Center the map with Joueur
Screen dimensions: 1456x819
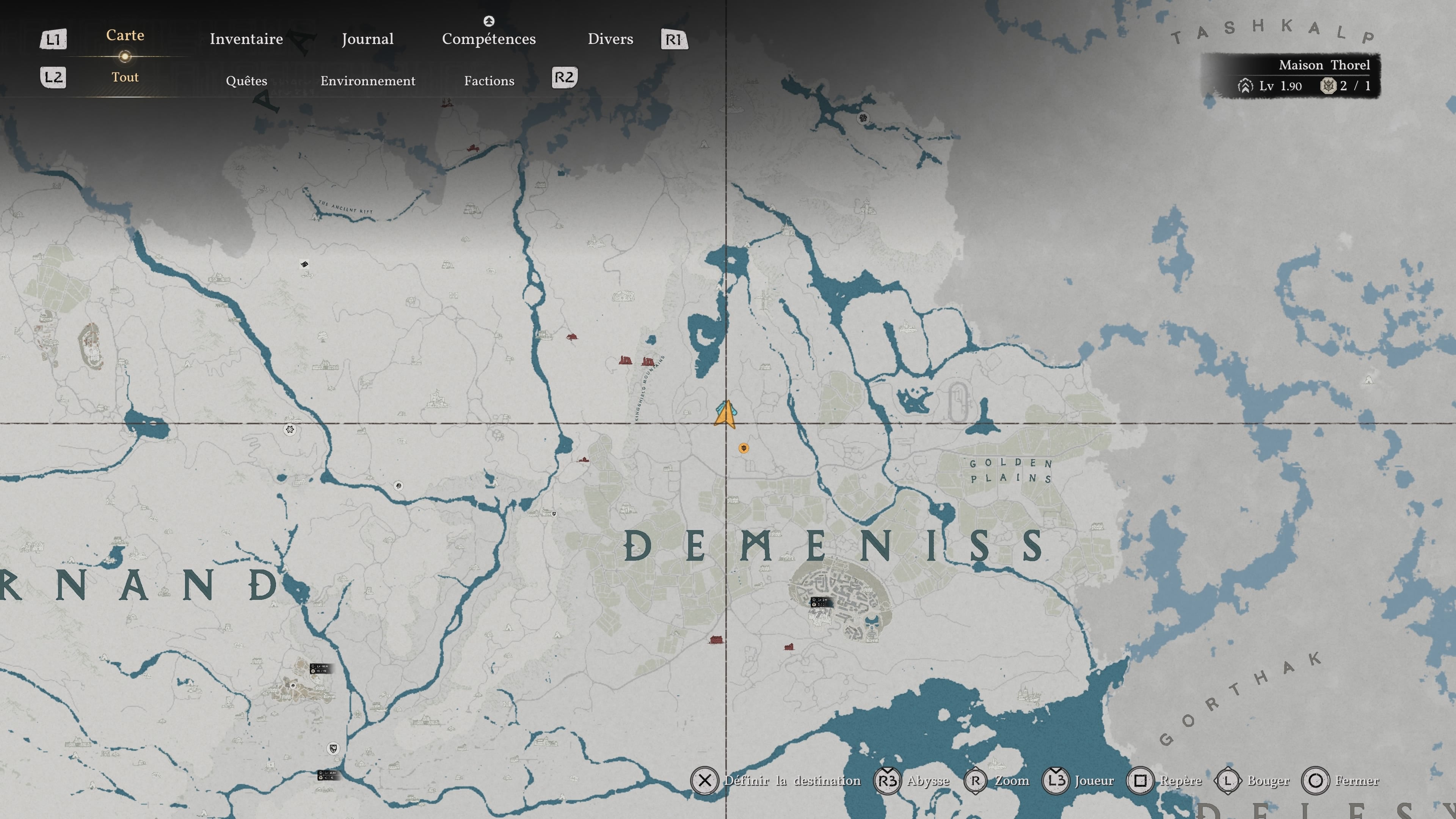1094,781
